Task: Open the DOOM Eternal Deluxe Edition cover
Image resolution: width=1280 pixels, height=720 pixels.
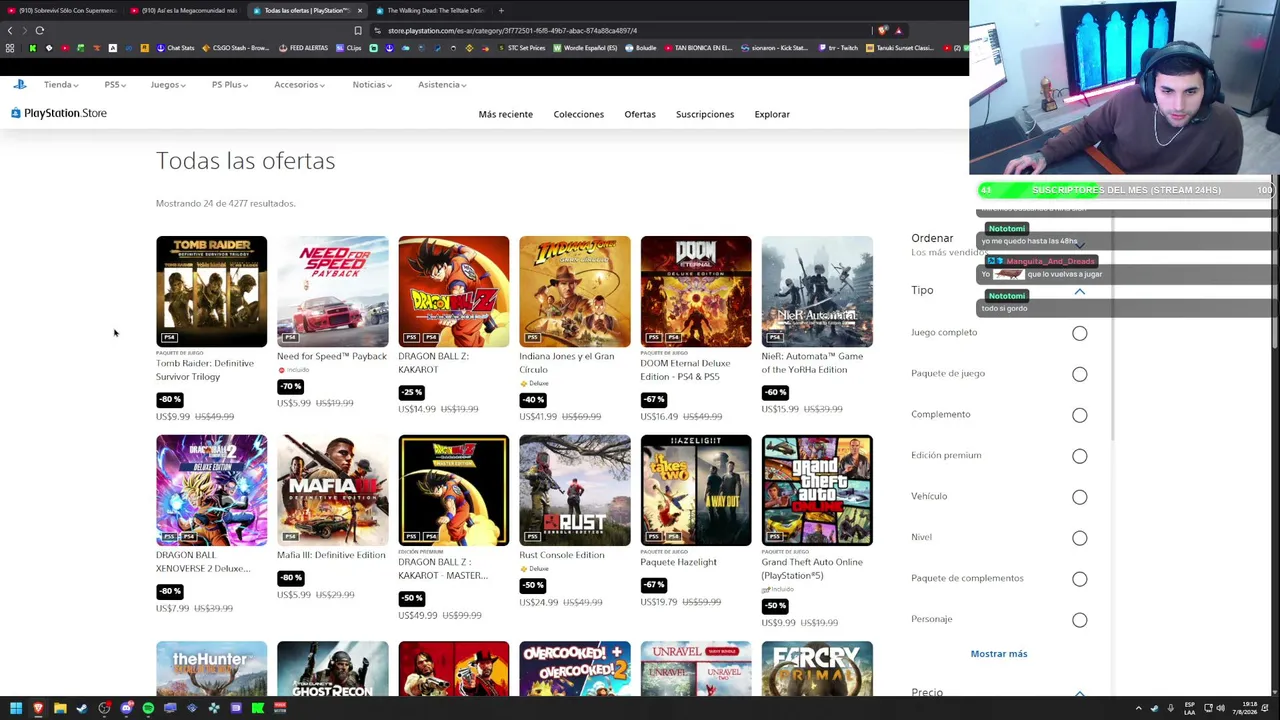Action: 696,291
